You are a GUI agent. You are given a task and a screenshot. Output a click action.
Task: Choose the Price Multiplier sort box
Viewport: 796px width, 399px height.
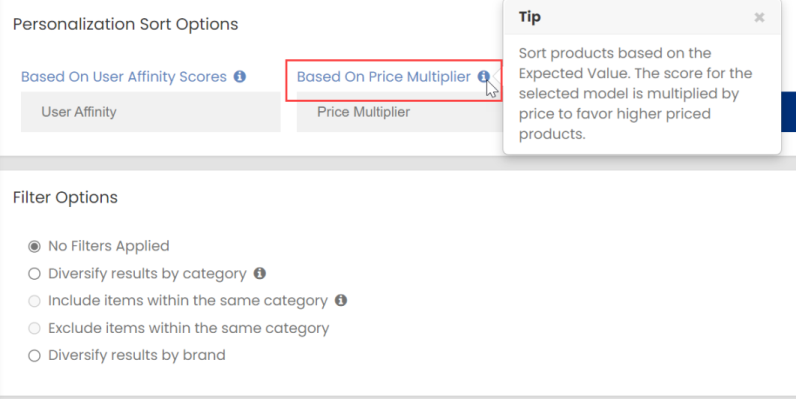(400, 112)
